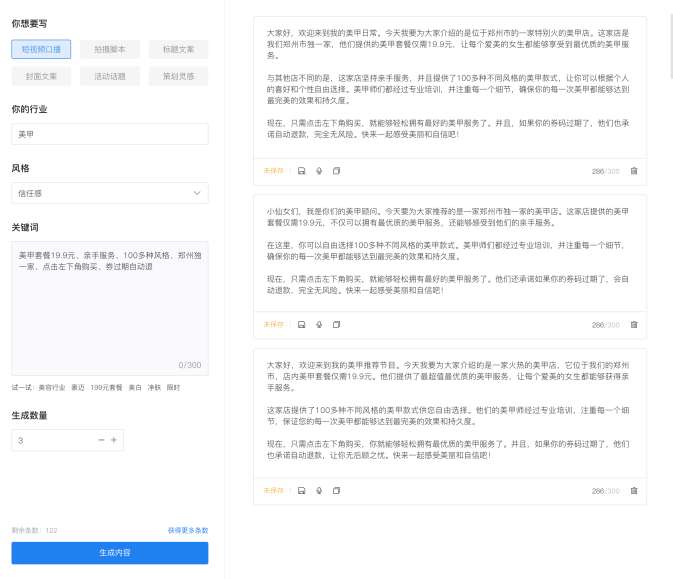This screenshot has width=673, height=579.
Task: Click microphone icon on 美甲日常 card
Action: 319,171
